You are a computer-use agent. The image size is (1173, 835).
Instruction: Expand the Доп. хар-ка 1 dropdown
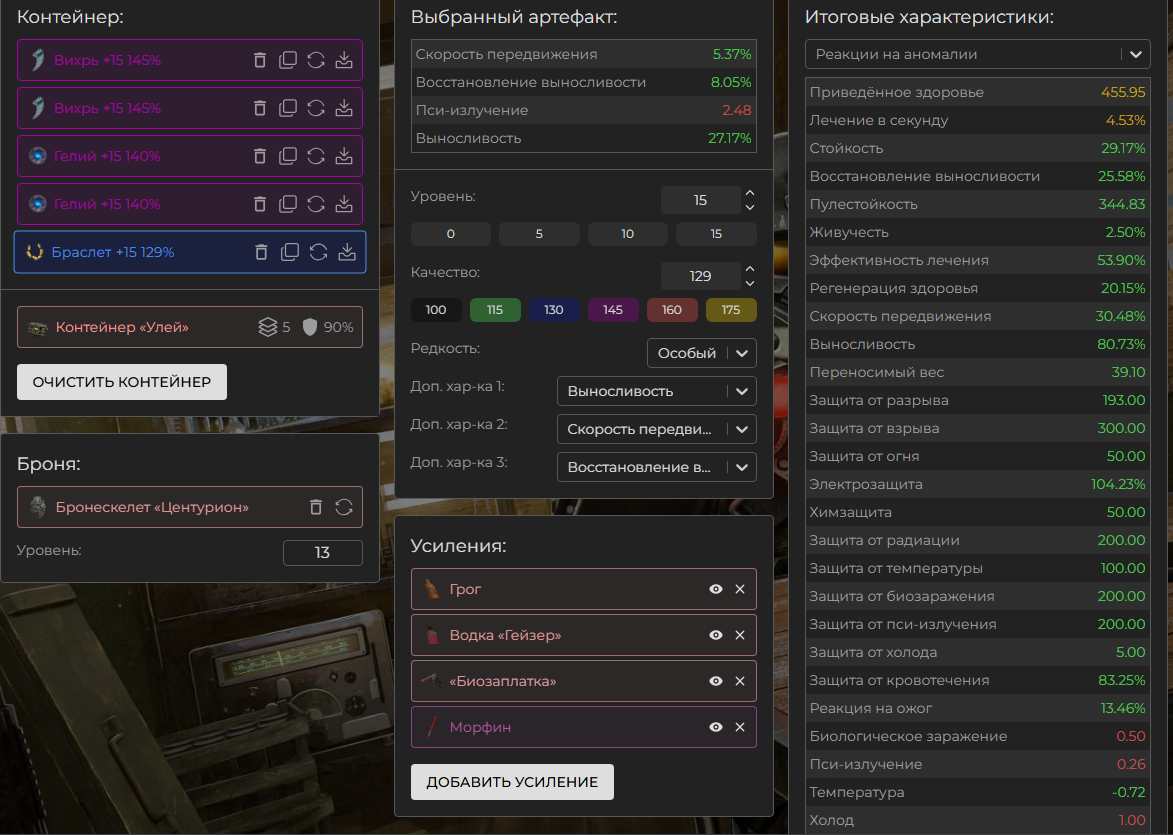(x=656, y=391)
